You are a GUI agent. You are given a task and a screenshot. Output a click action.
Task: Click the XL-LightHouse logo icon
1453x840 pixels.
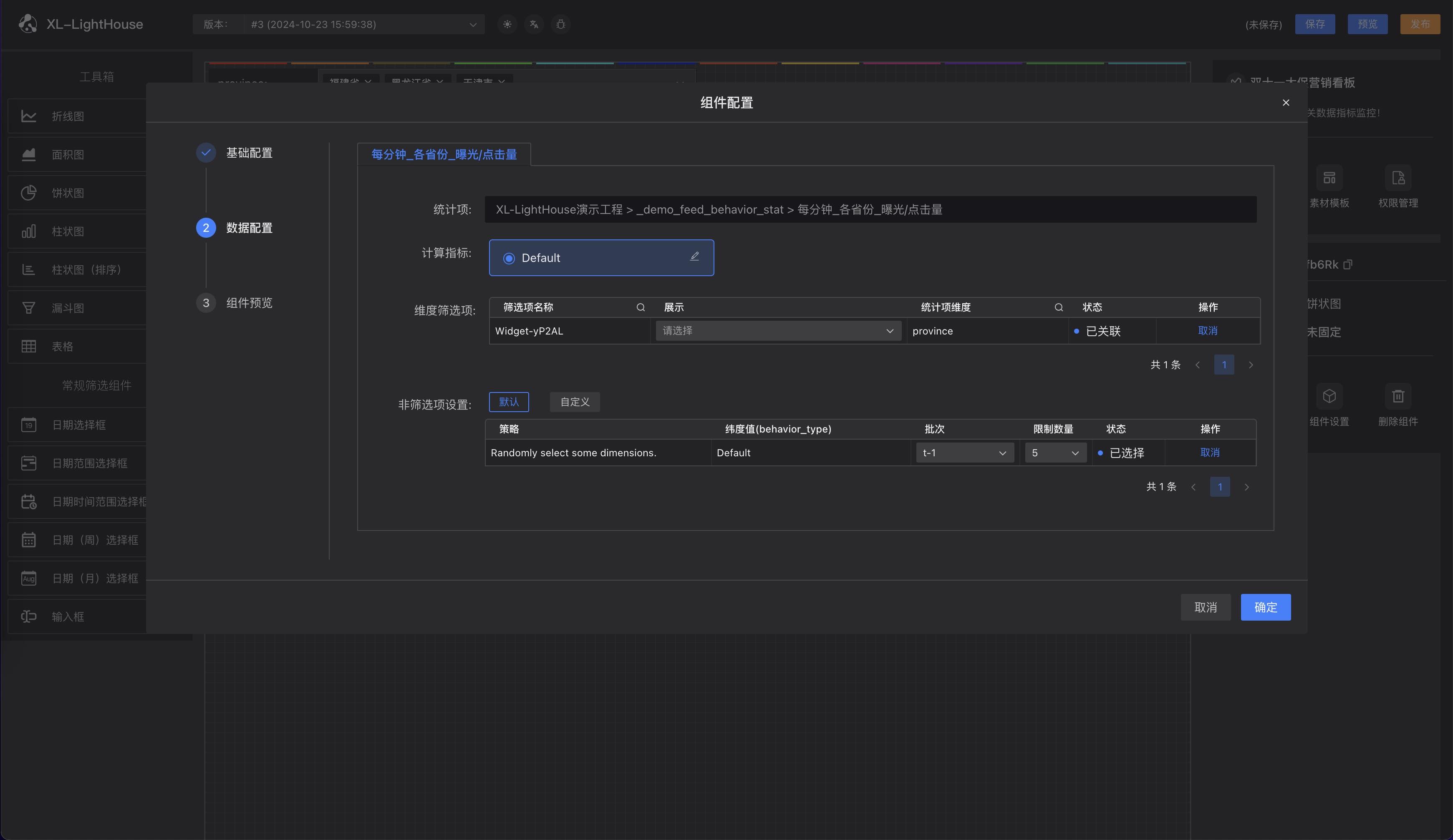click(x=28, y=24)
